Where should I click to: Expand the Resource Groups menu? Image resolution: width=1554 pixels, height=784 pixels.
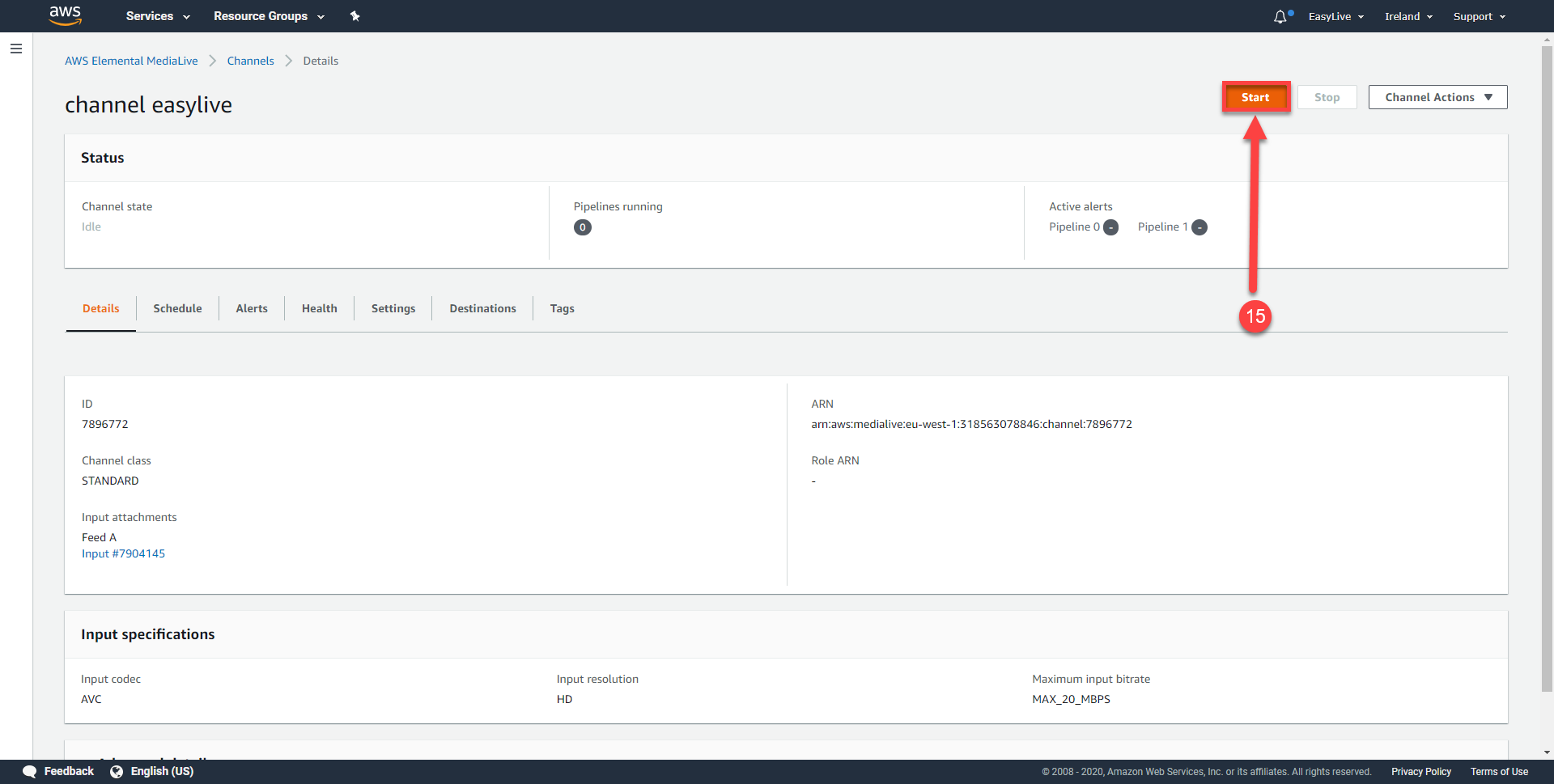point(269,16)
